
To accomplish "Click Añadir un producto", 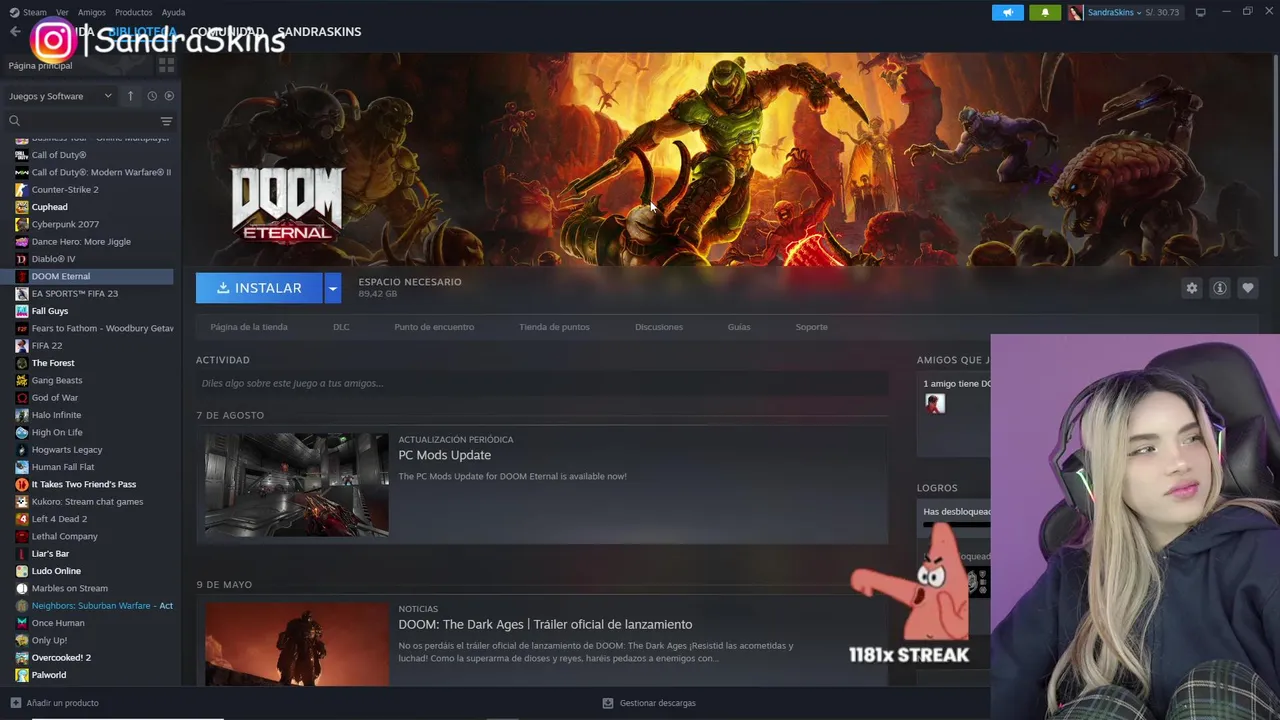I will point(54,703).
